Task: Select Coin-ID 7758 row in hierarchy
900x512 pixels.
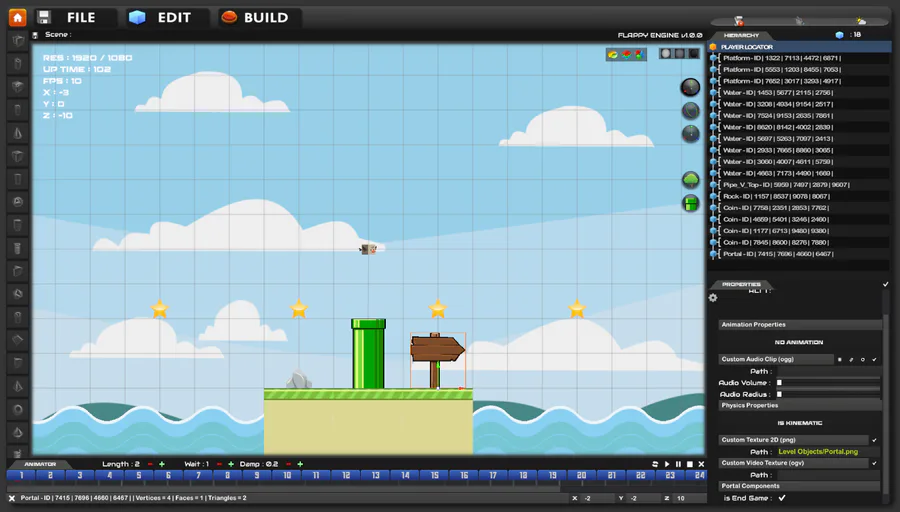Action: tap(800, 208)
